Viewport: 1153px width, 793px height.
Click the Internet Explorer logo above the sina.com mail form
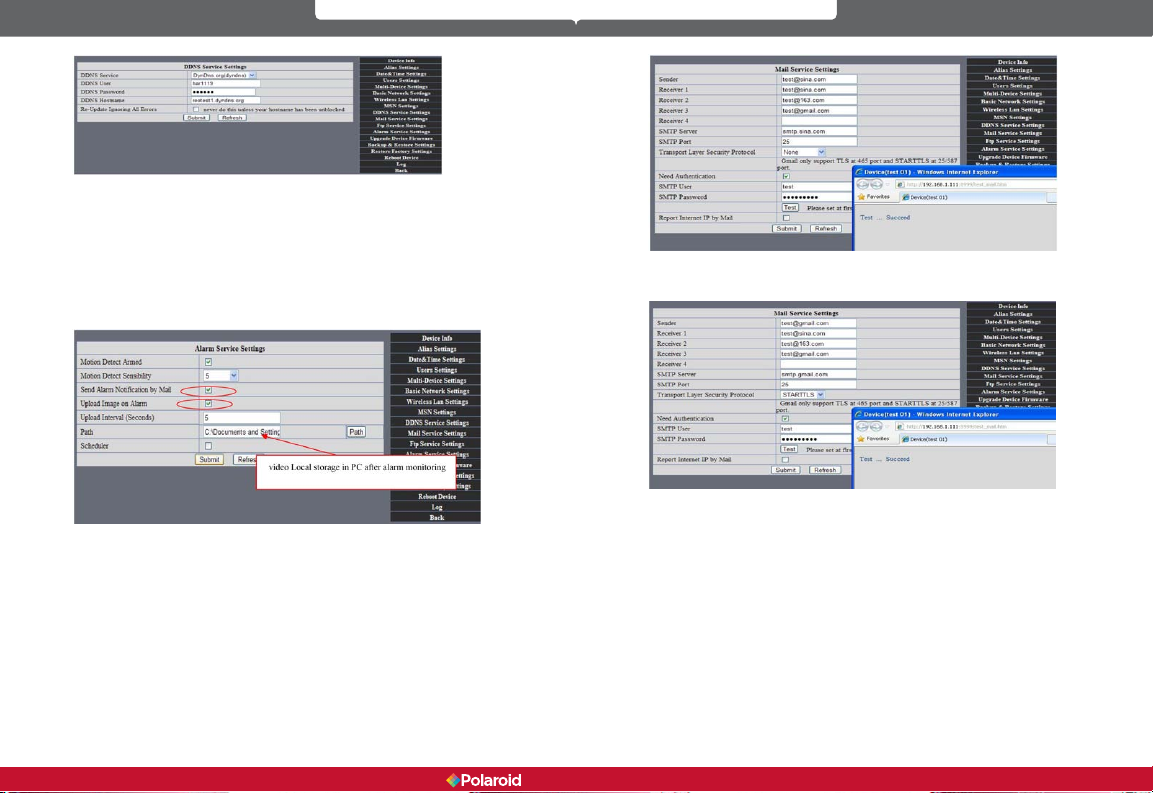pos(859,172)
